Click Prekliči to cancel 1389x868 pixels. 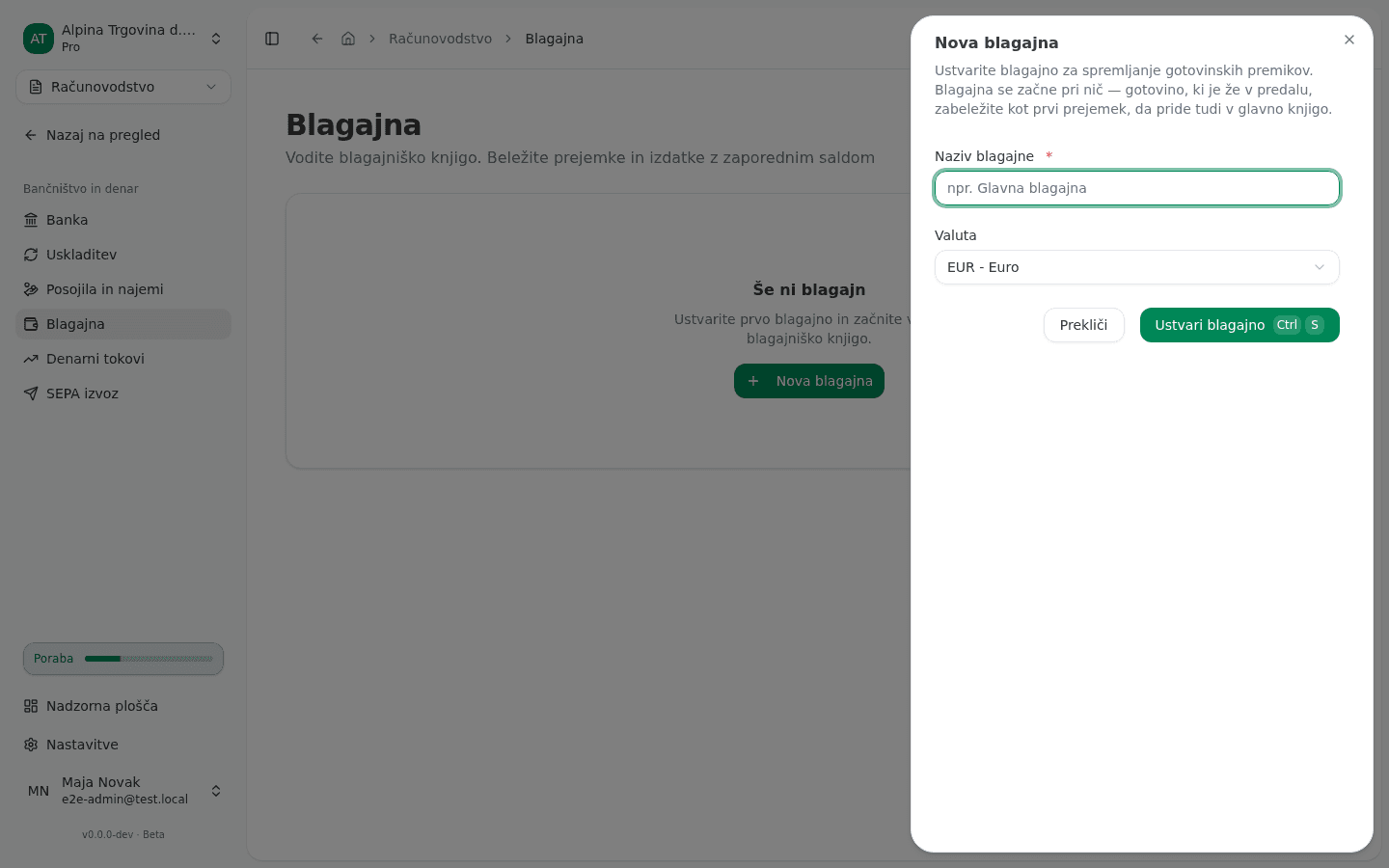[x=1084, y=325]
